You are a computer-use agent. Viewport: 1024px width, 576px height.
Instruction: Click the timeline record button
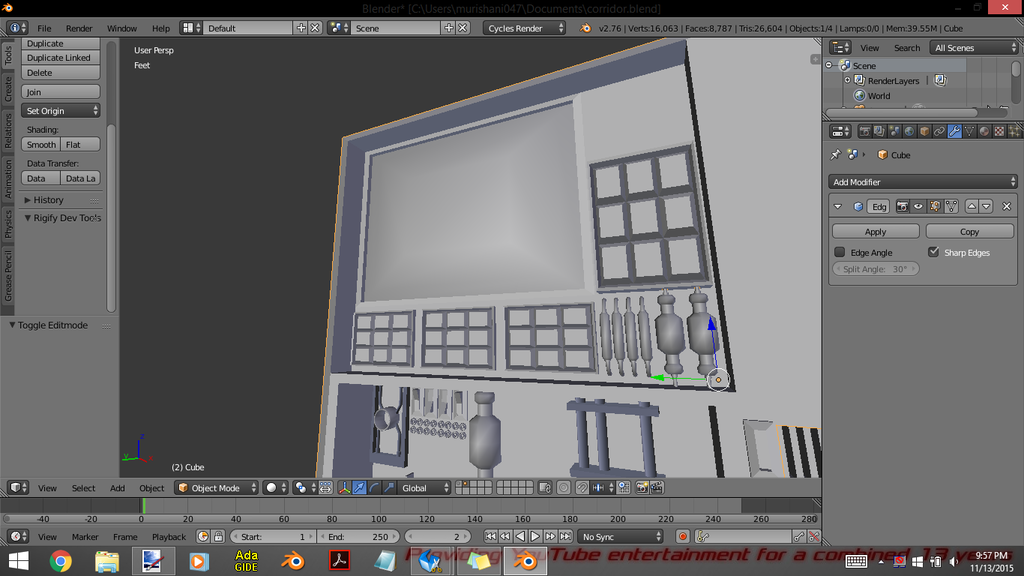683,537
